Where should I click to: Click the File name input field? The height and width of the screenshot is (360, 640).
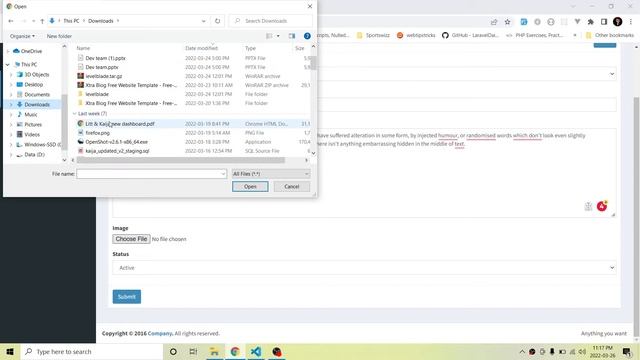point(151,174)
